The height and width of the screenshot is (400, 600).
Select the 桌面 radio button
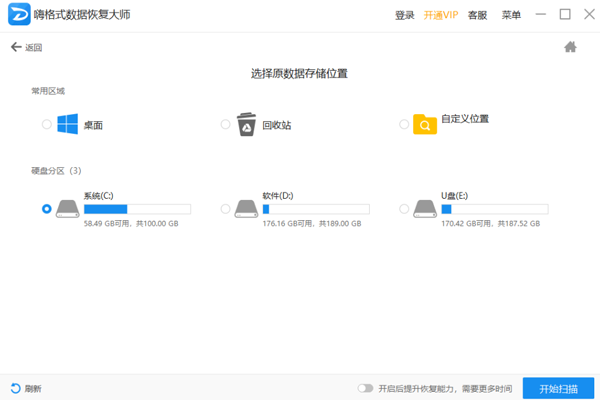(47, 125)
